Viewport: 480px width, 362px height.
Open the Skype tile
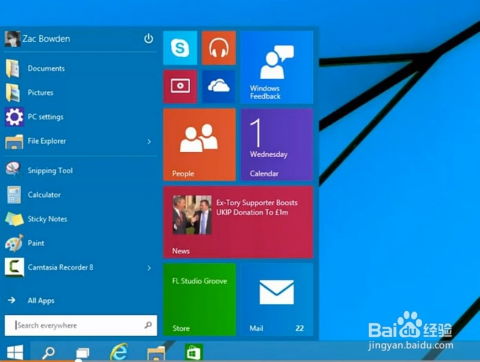180,48
